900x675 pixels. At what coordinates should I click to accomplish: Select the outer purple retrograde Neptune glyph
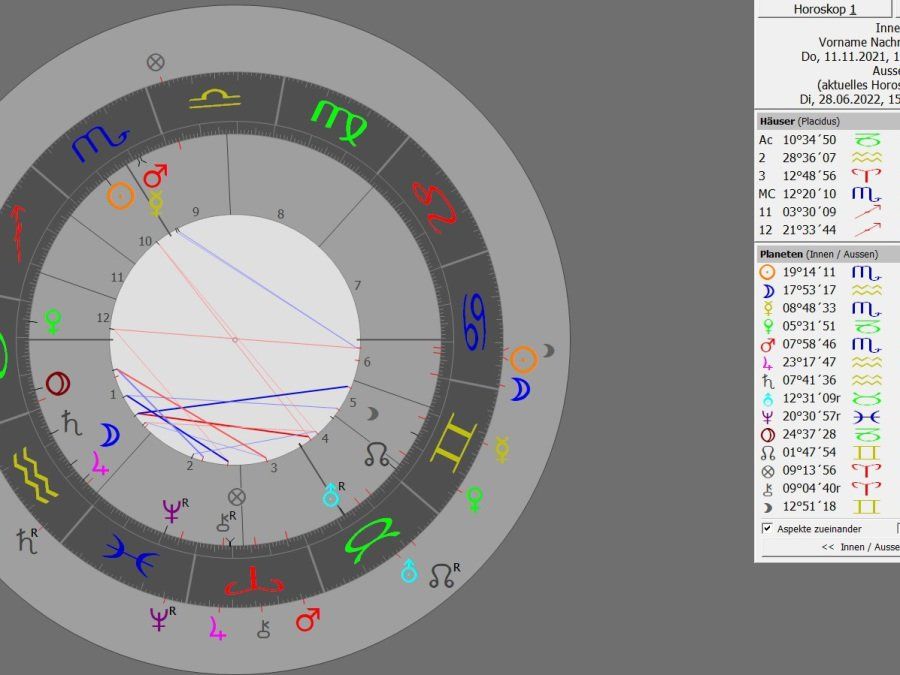[x=159, y=620]
